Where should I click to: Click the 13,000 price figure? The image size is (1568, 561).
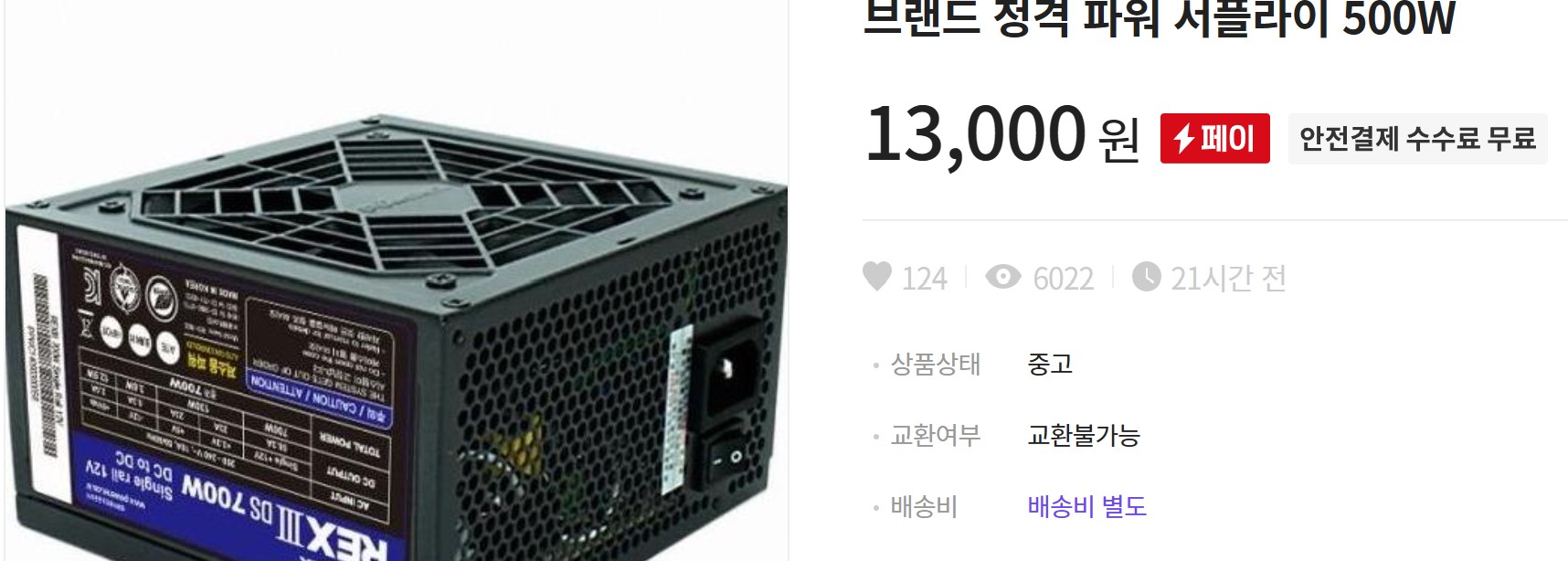pyautogui.click(x=975, y=134)
